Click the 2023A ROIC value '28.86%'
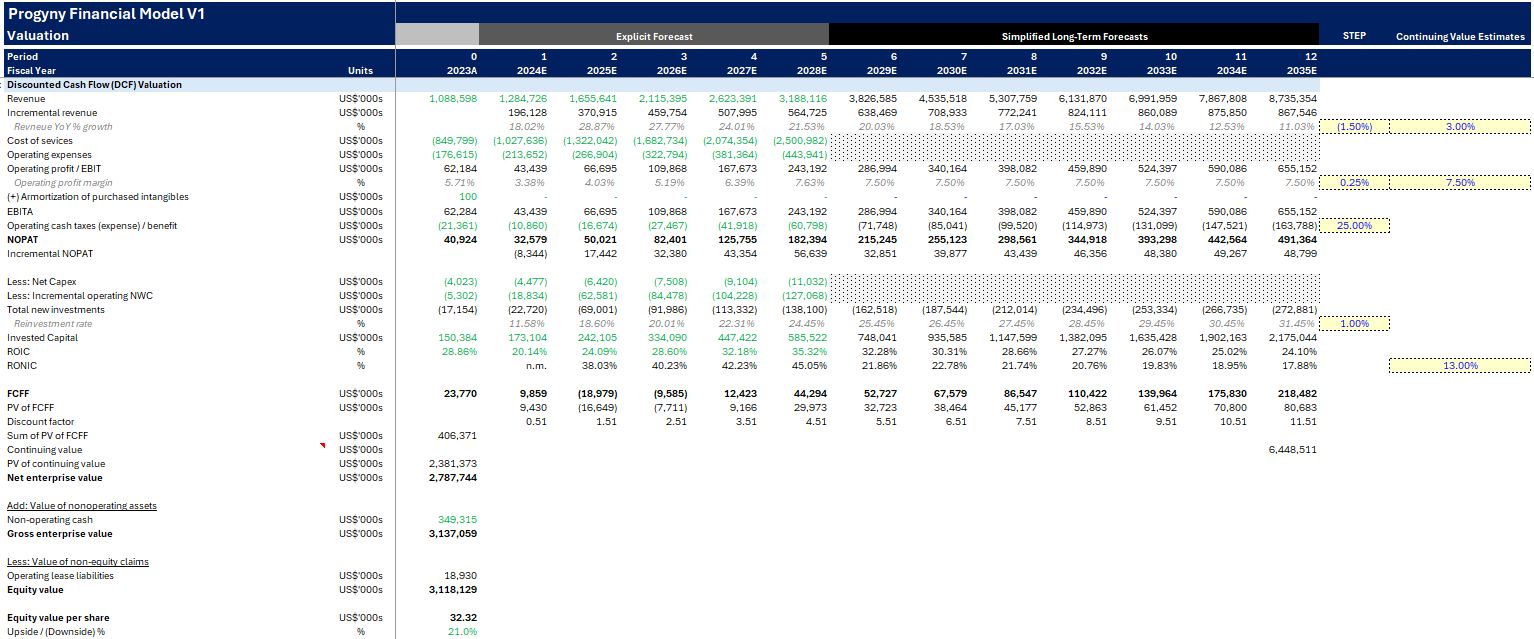1534x639 pixels. tap(461, 351)
